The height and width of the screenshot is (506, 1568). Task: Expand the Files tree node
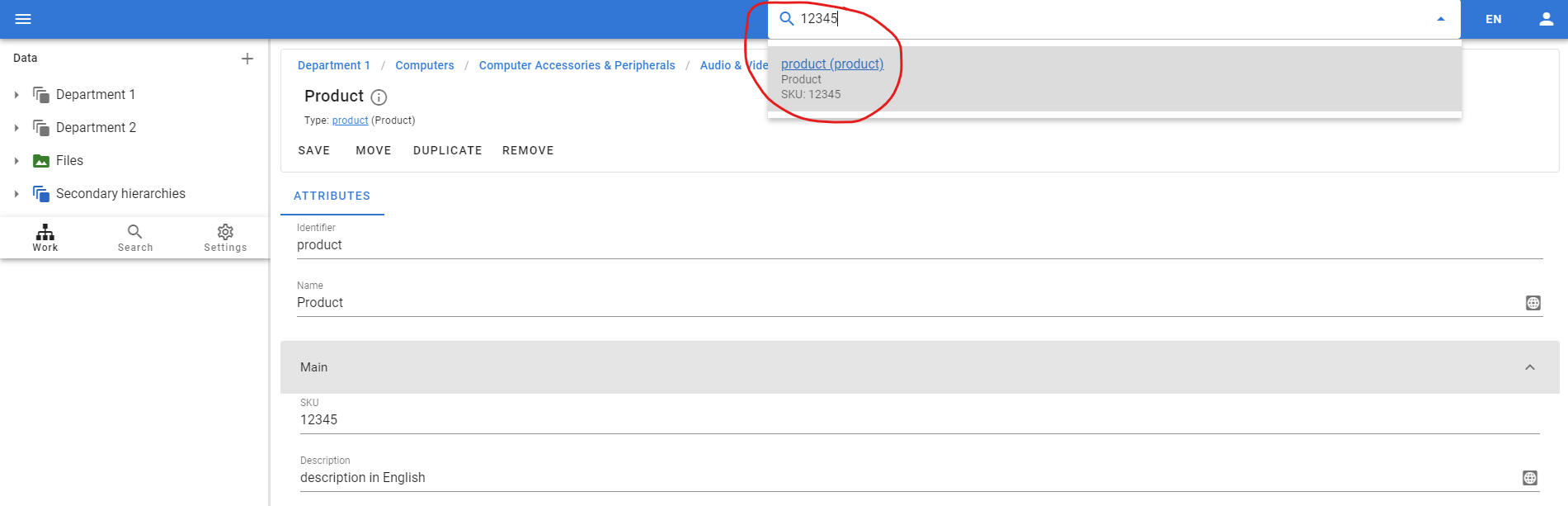tap(16, 161)
